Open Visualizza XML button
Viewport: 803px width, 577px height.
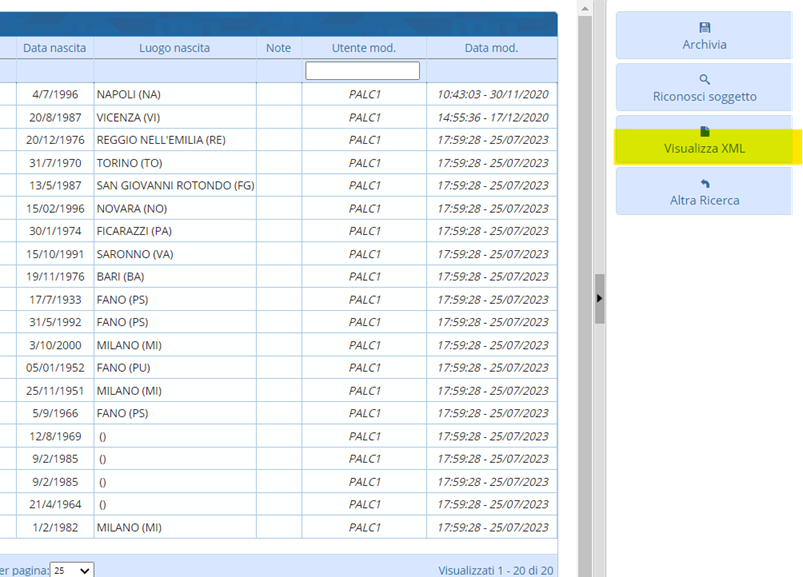[704, 140]
